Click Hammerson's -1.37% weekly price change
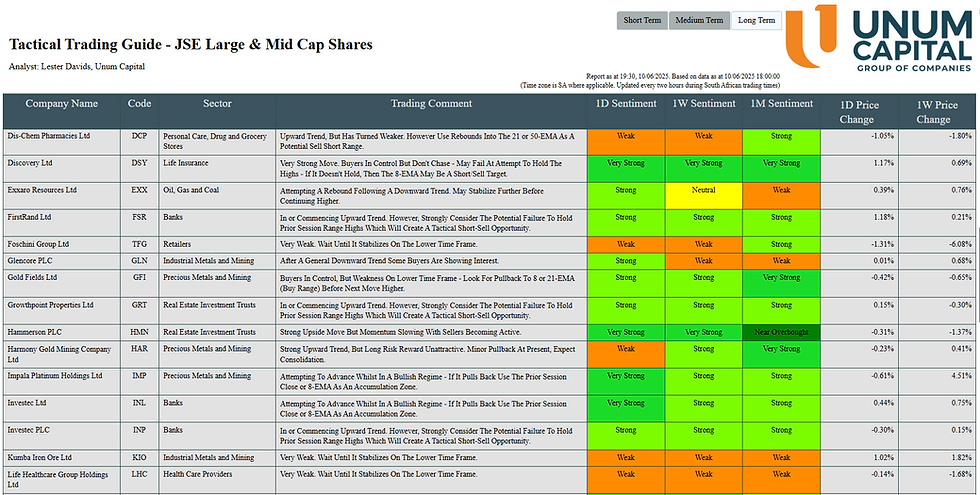 click(x=959, y=332)
